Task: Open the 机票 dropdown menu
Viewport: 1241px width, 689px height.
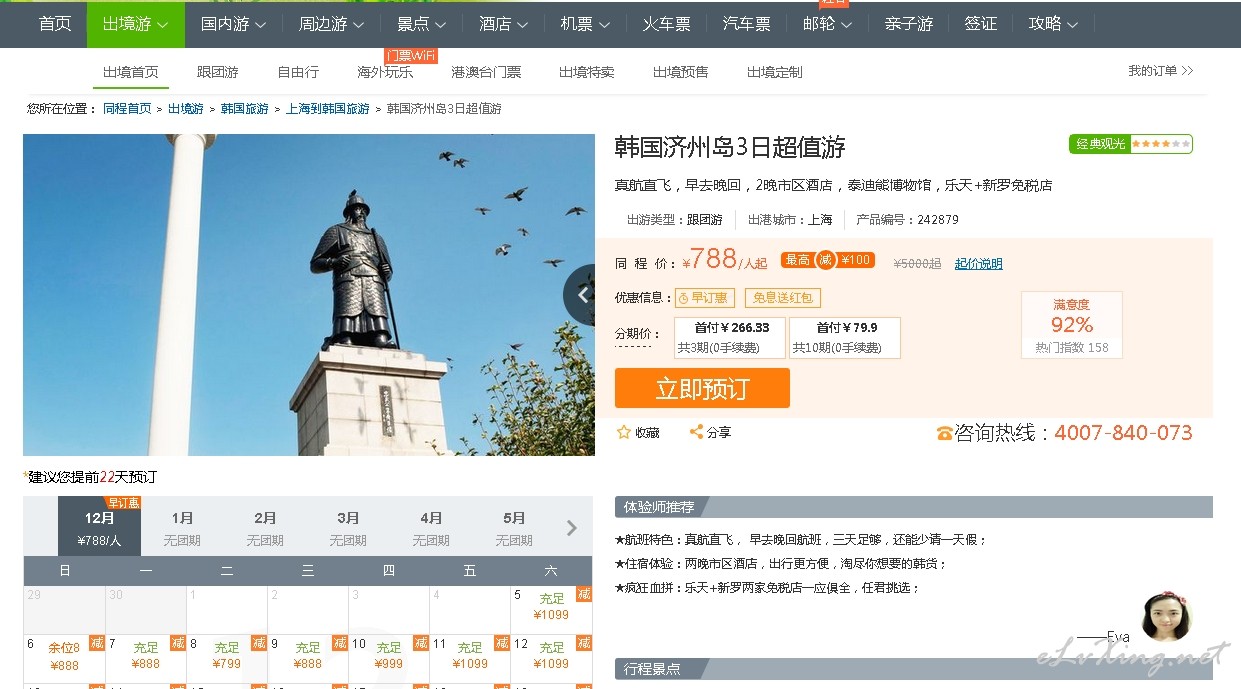Action: [x=585, y=24]
